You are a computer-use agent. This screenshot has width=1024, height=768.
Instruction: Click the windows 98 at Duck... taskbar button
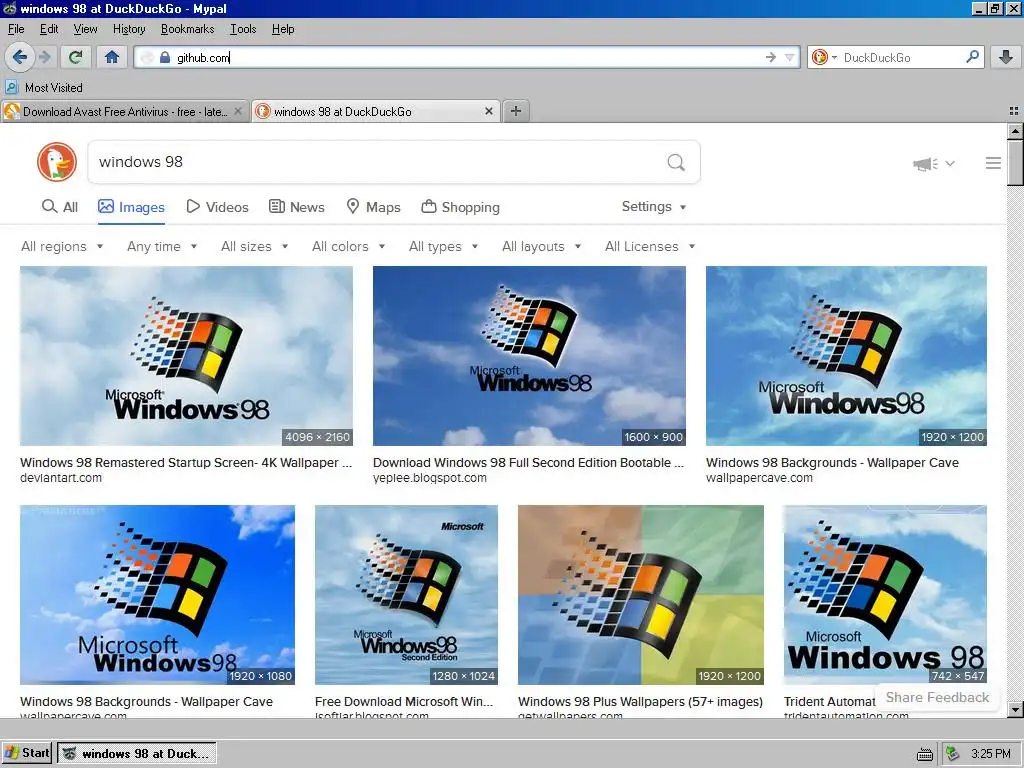136,754
